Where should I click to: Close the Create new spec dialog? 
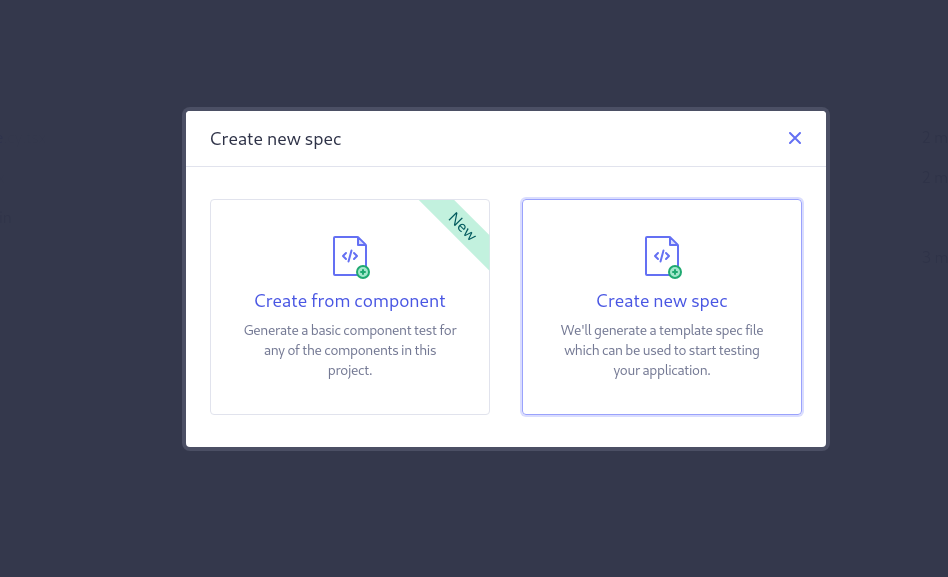794,139
